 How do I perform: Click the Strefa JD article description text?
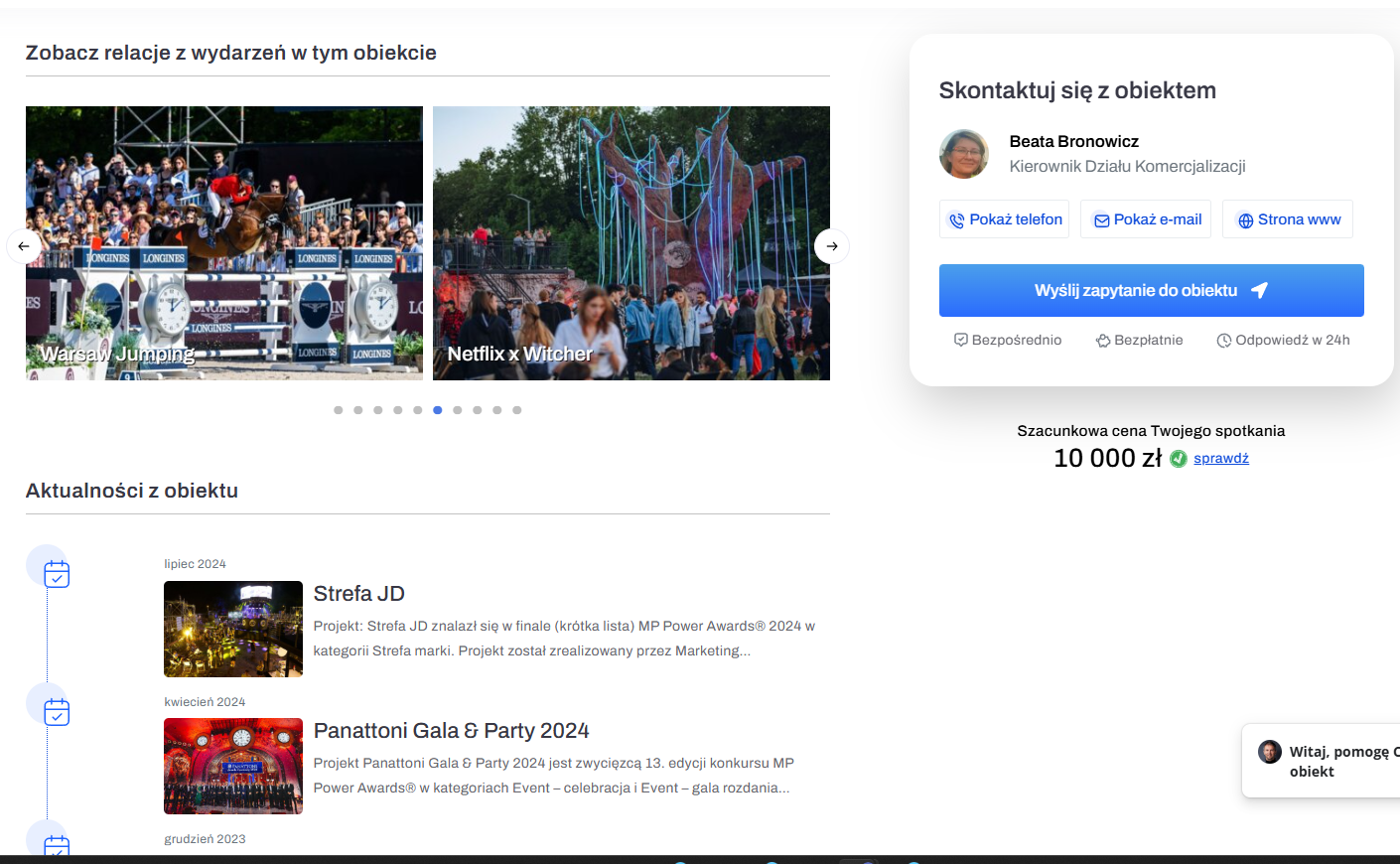click(564, 639)
